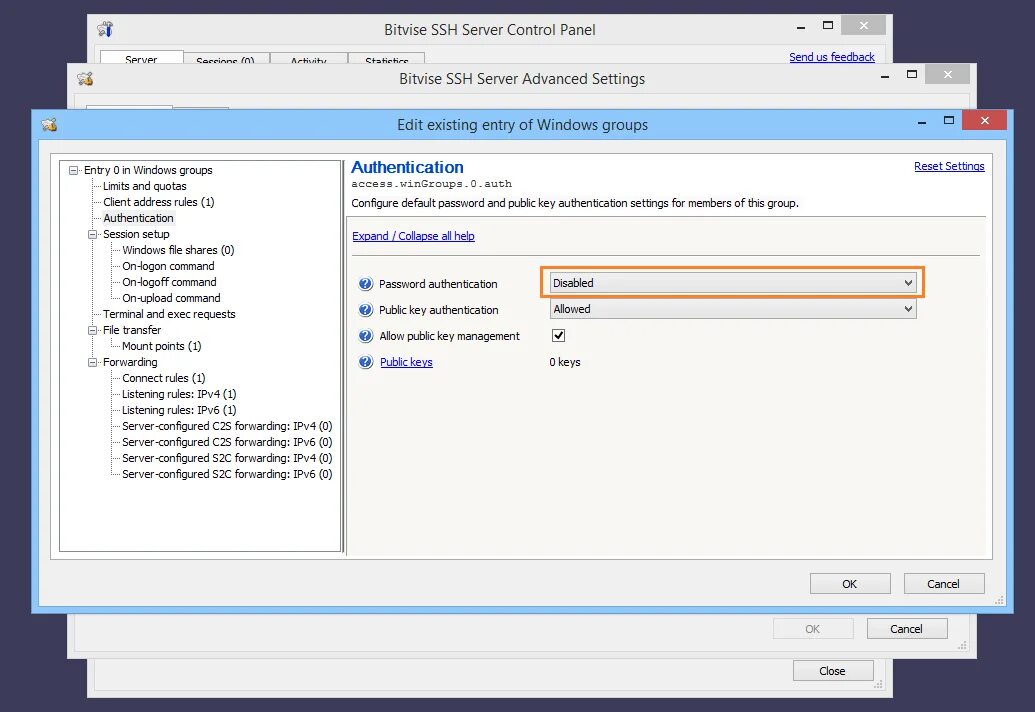This screenshot has width=1035, height=712.
Task: Click the help icon beside Public key authentication
Action: tap(366, 310)
